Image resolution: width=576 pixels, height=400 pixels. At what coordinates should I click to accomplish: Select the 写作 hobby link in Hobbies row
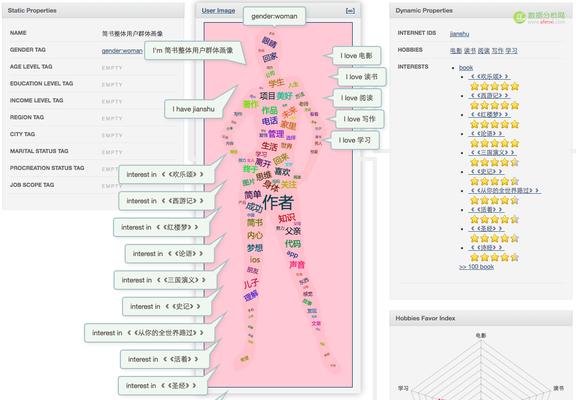coord(497,51)
